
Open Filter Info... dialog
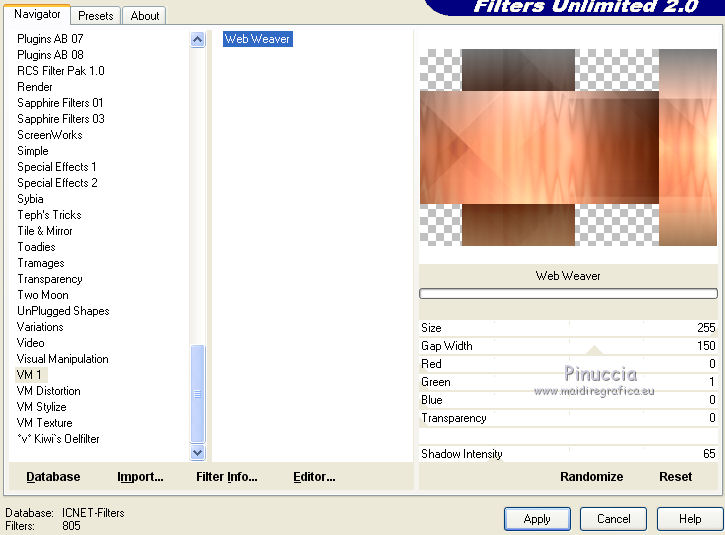pyautogui.click(x=227, y=477)
